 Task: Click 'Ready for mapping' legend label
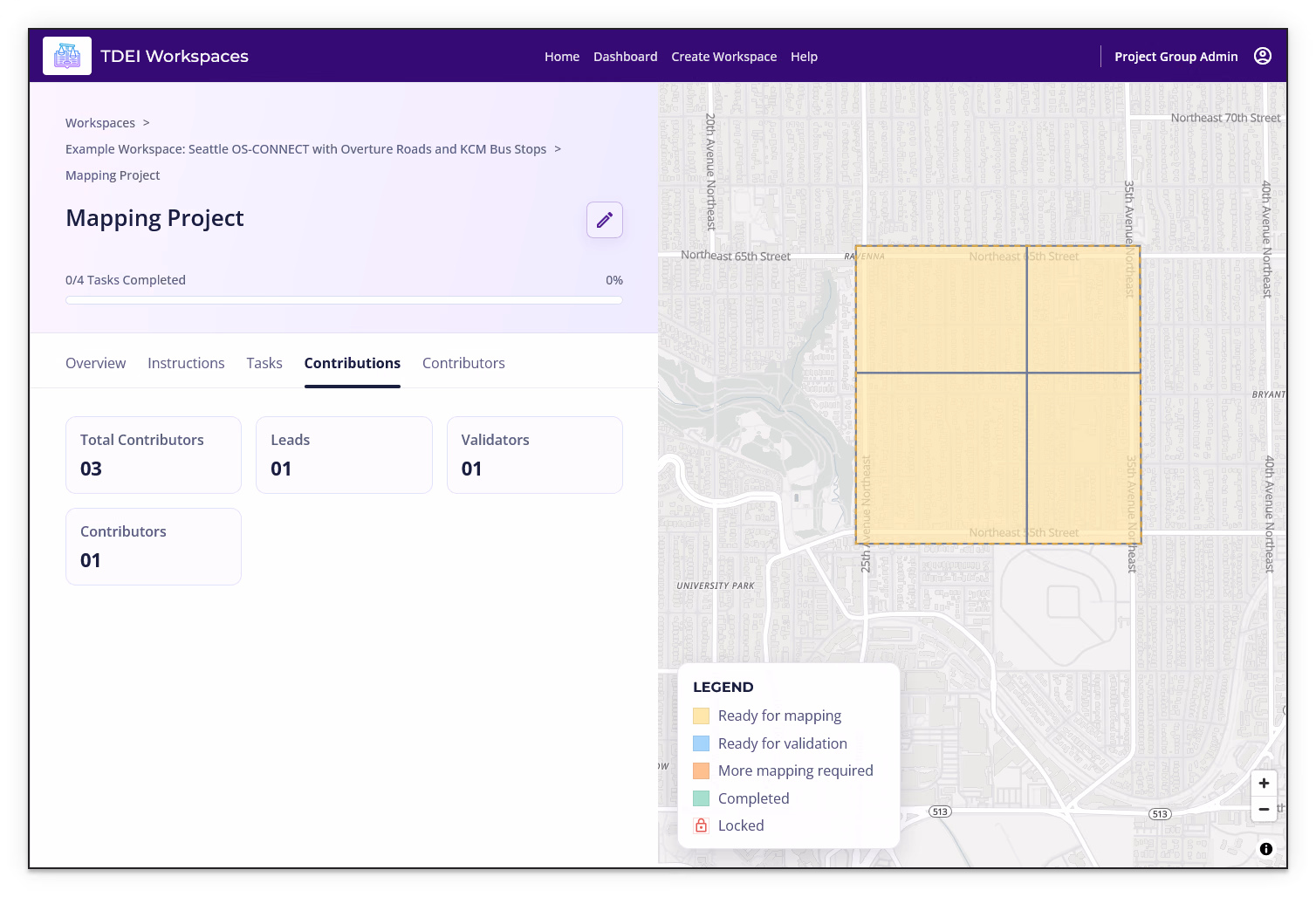pyautogui.click(x=779, y=716)
